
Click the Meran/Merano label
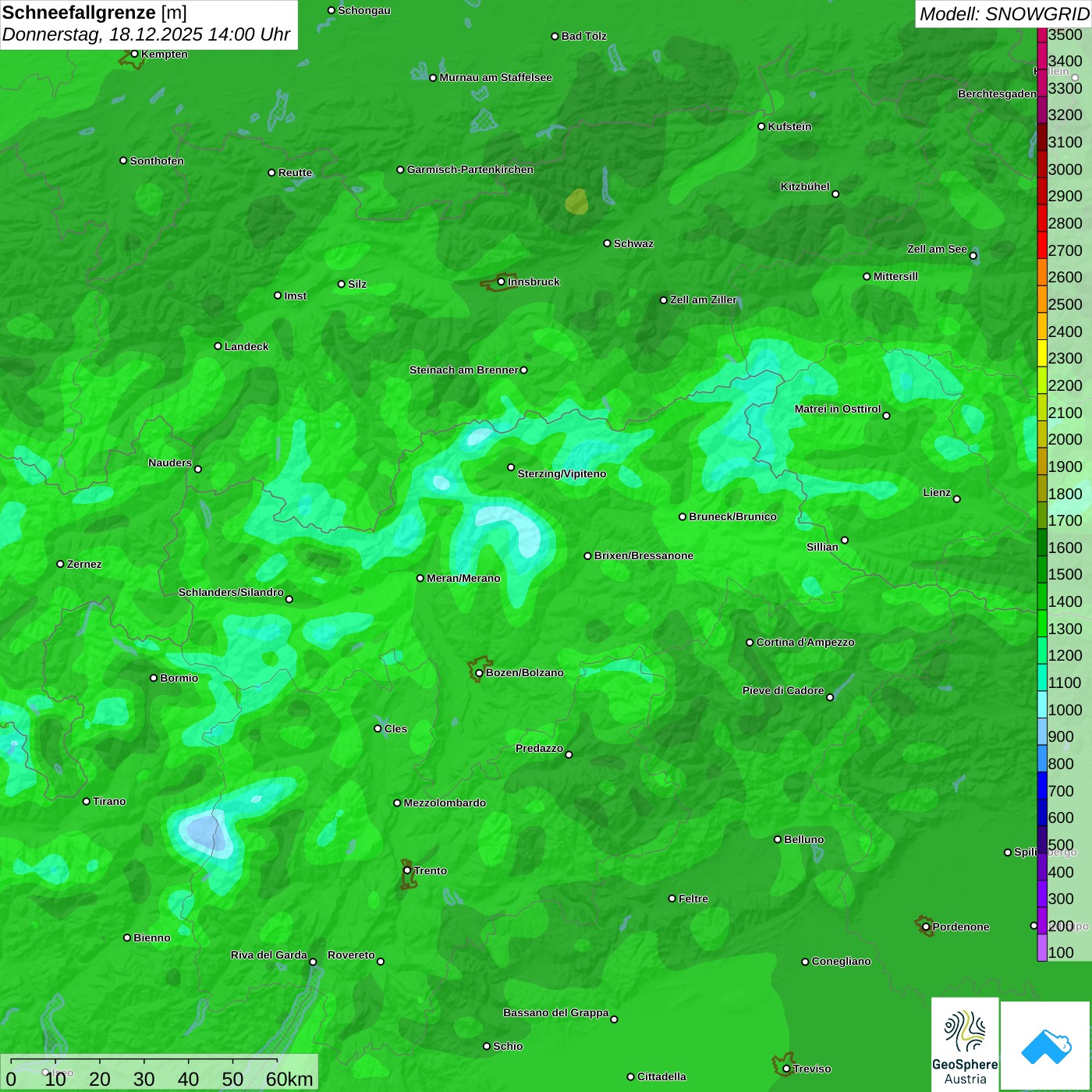click(x=463, y=578)
